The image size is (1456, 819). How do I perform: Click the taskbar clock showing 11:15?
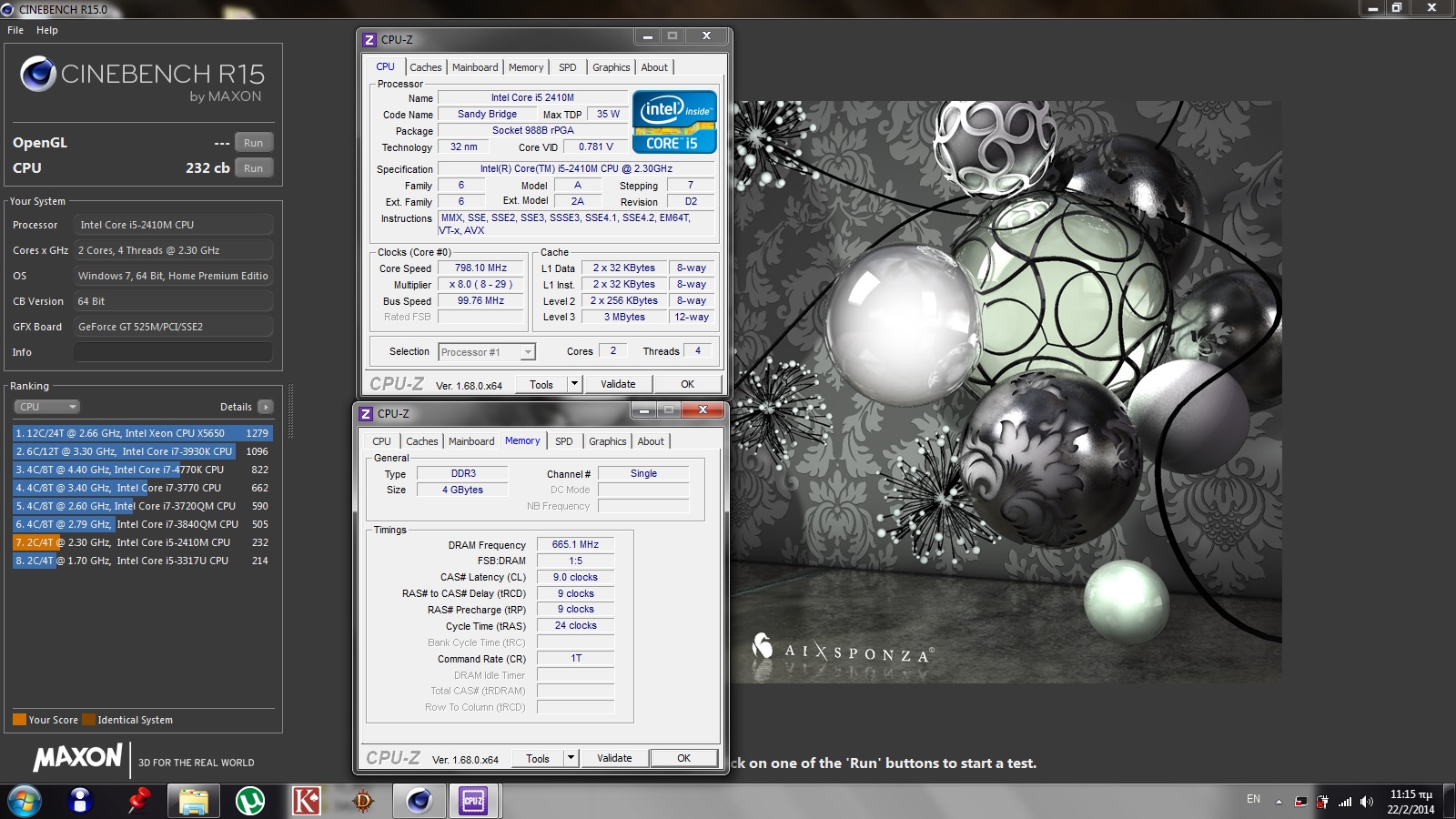1410,802
